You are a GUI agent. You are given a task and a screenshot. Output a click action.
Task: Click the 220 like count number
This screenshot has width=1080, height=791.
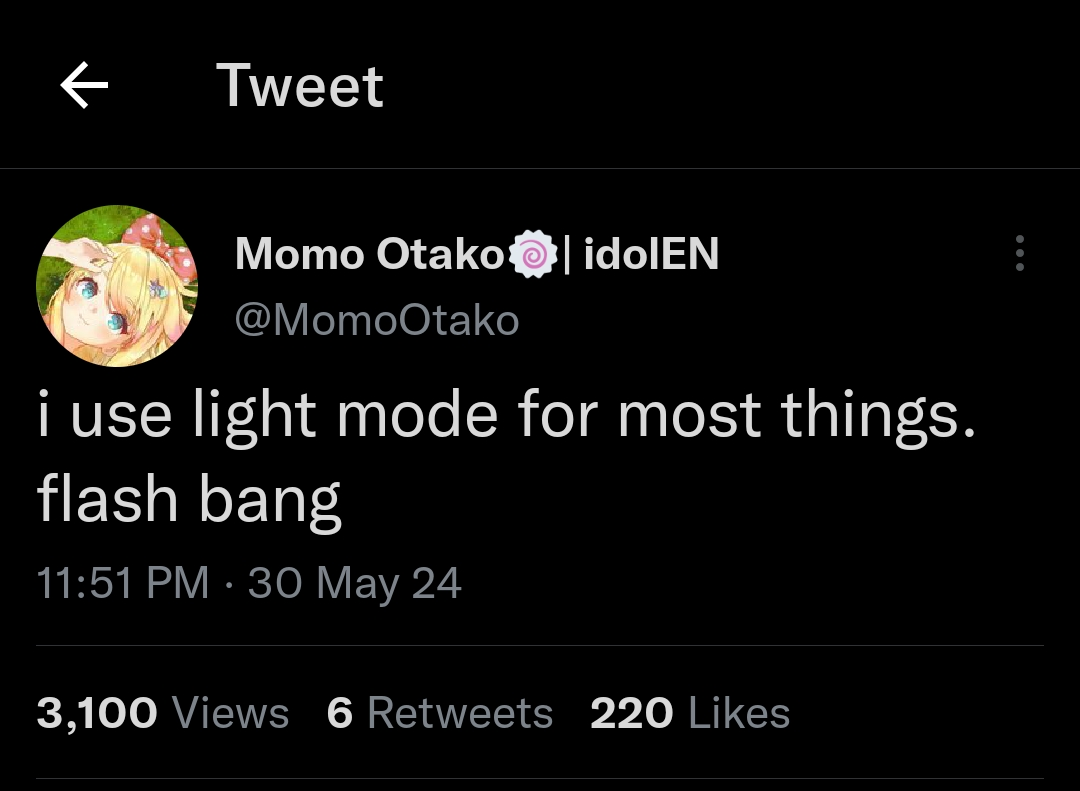631,714
